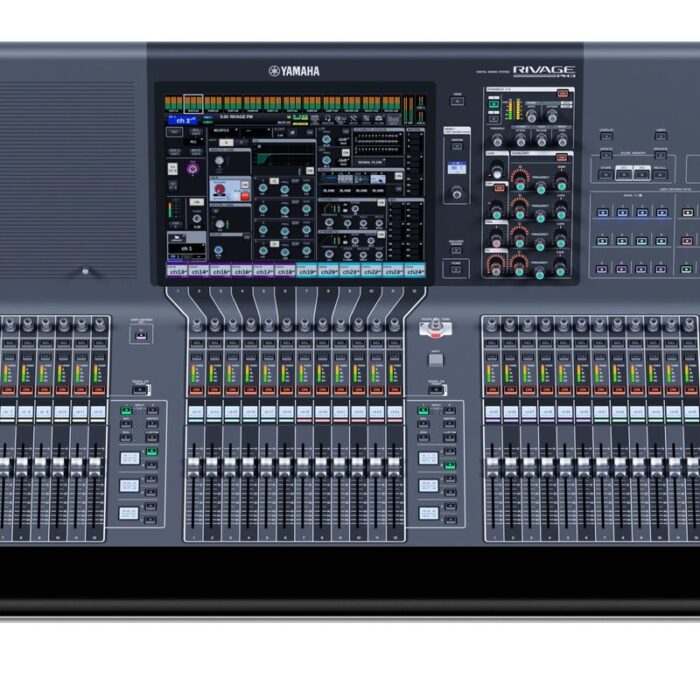Select the ch16 tab on the touchscreen
This screenshot has width=700, height=700.
[x=242, y=271]
